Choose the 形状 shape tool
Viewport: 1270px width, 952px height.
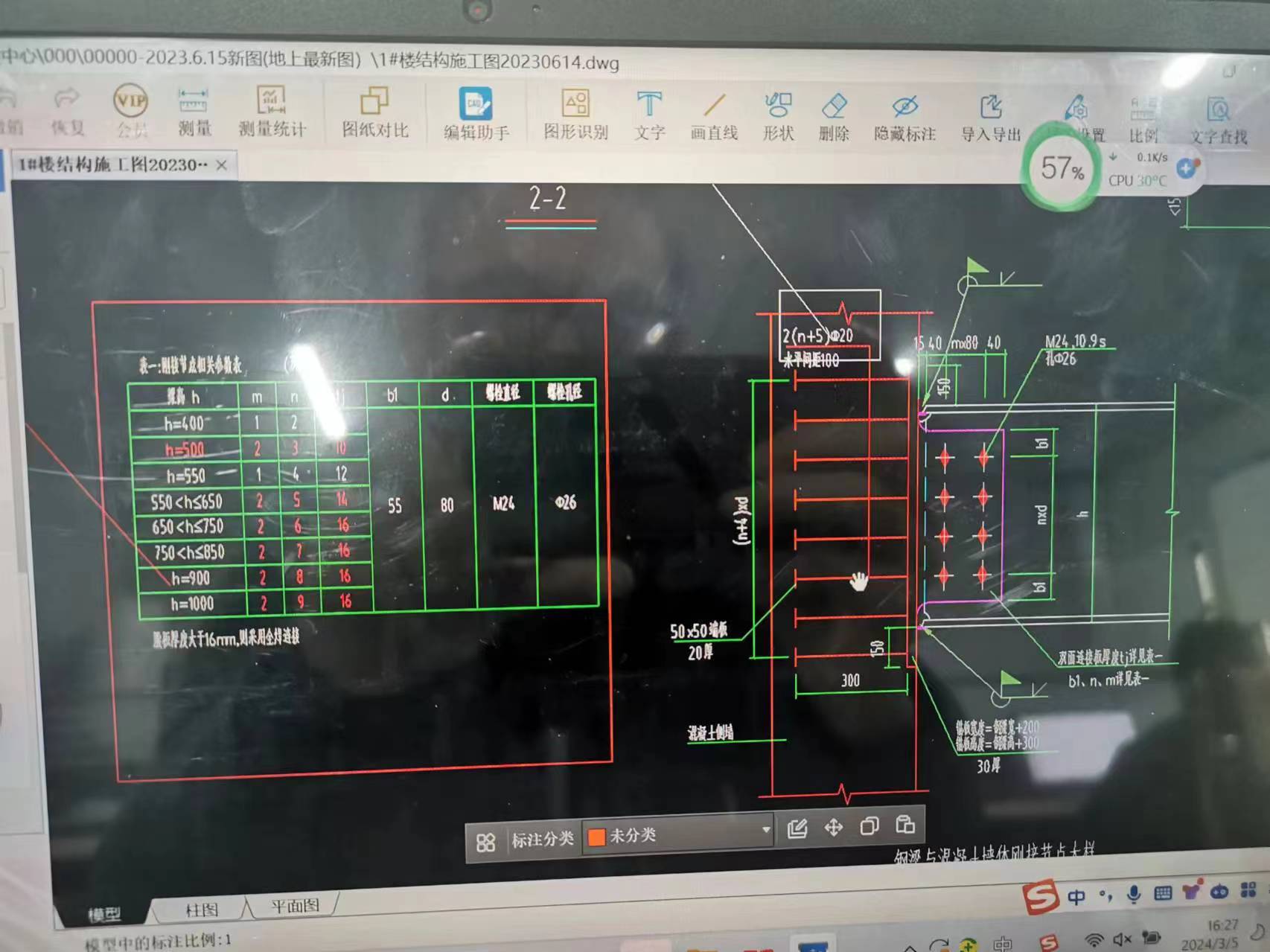click(x=778, y=116)
